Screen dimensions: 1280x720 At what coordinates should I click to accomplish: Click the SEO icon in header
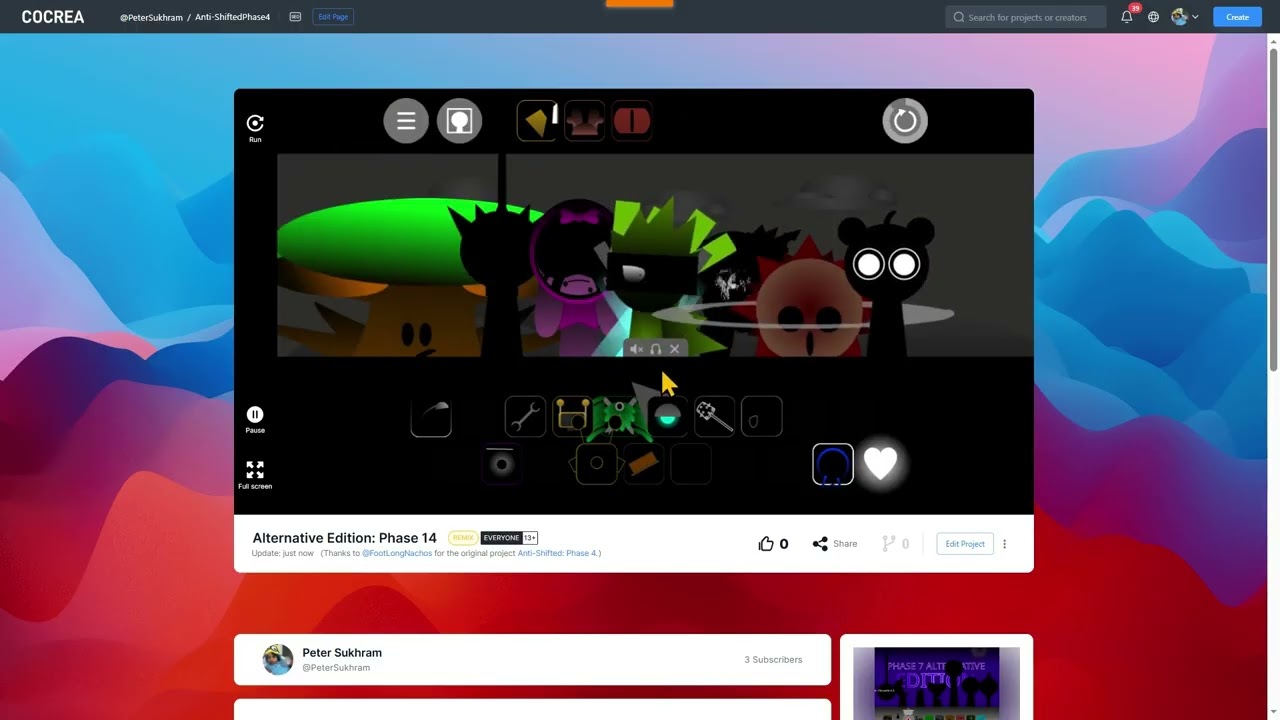[295, 17]
